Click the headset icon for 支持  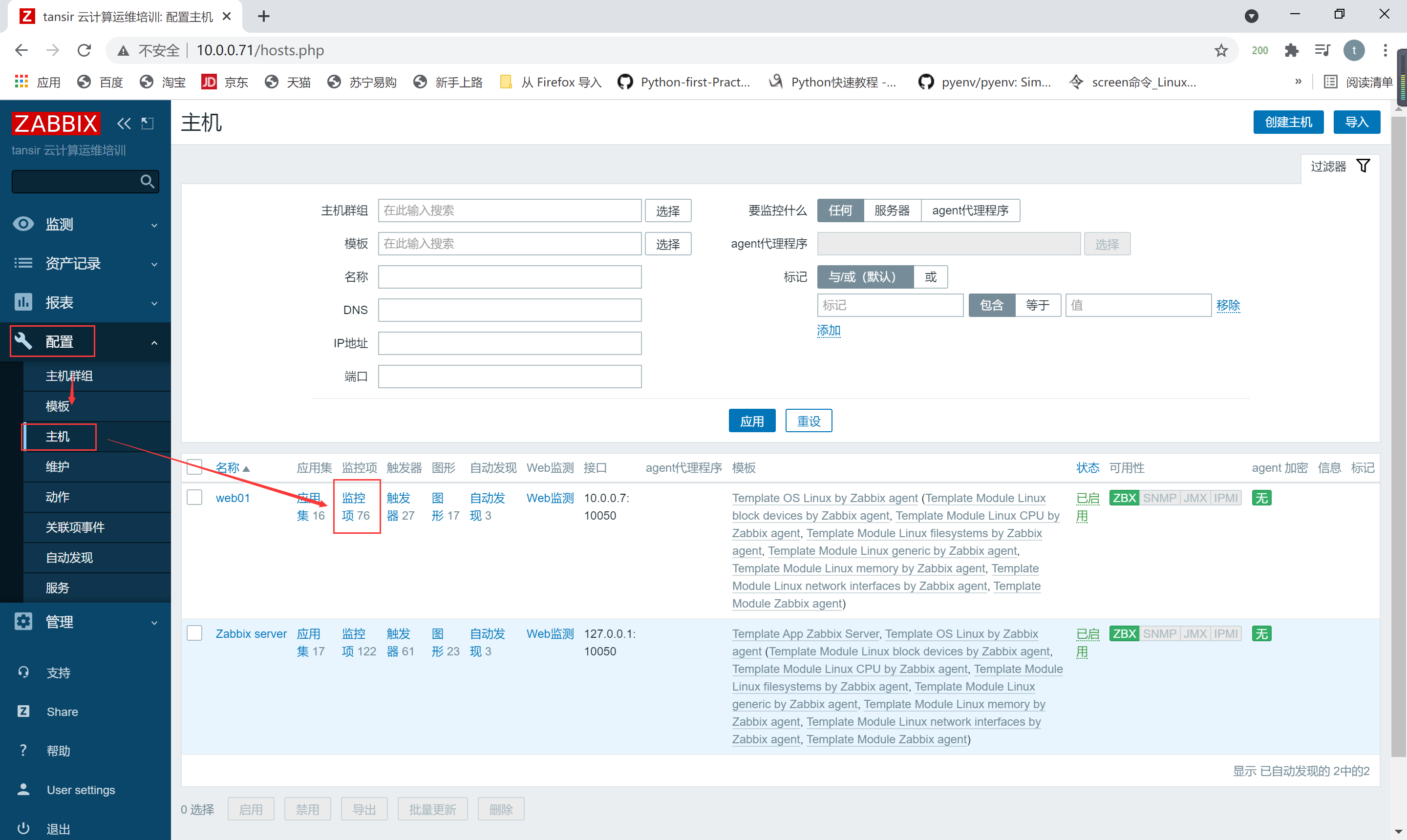23,672
